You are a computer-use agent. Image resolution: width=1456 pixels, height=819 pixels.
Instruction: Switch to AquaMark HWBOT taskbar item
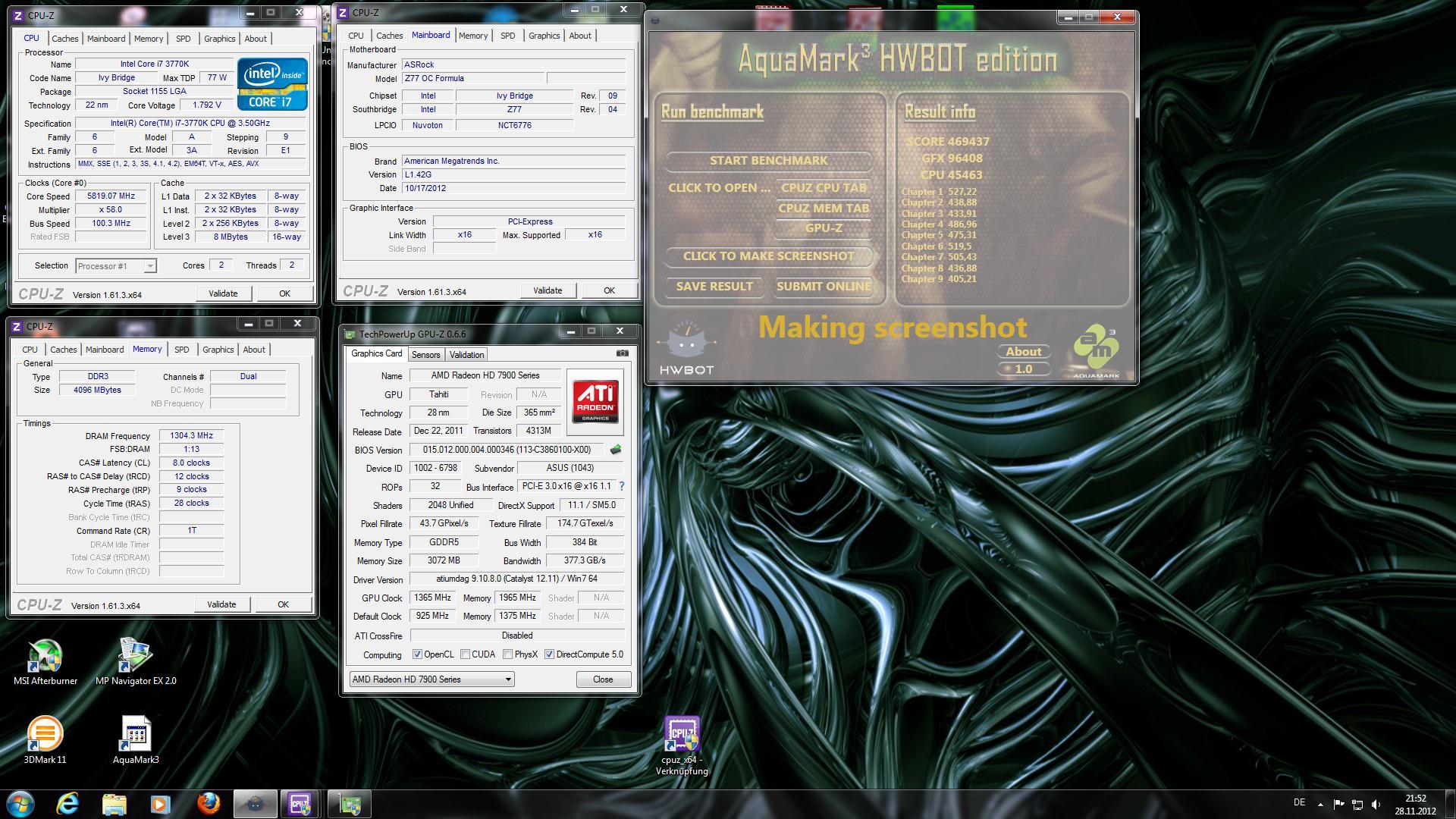click(x=255, y=804)
